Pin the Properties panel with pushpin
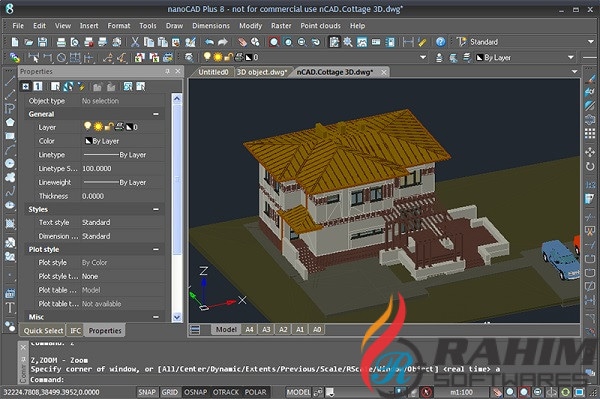 click(x=167, y=72)
